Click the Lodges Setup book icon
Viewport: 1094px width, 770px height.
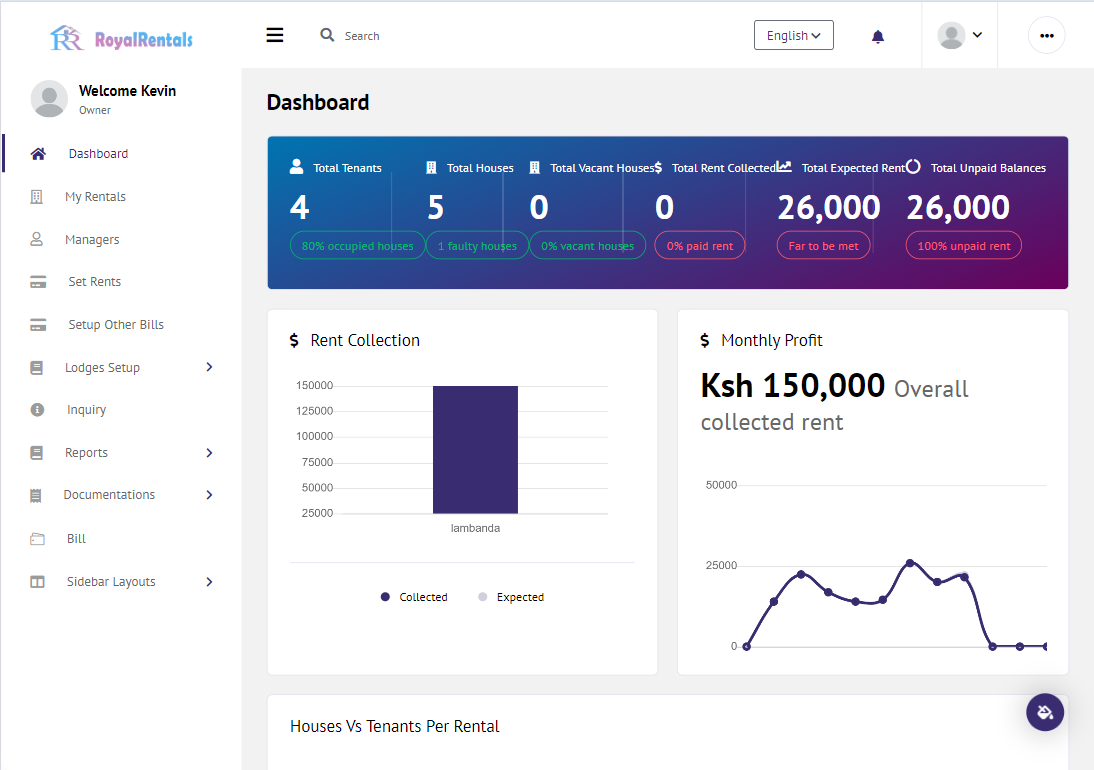click(37, 368)
